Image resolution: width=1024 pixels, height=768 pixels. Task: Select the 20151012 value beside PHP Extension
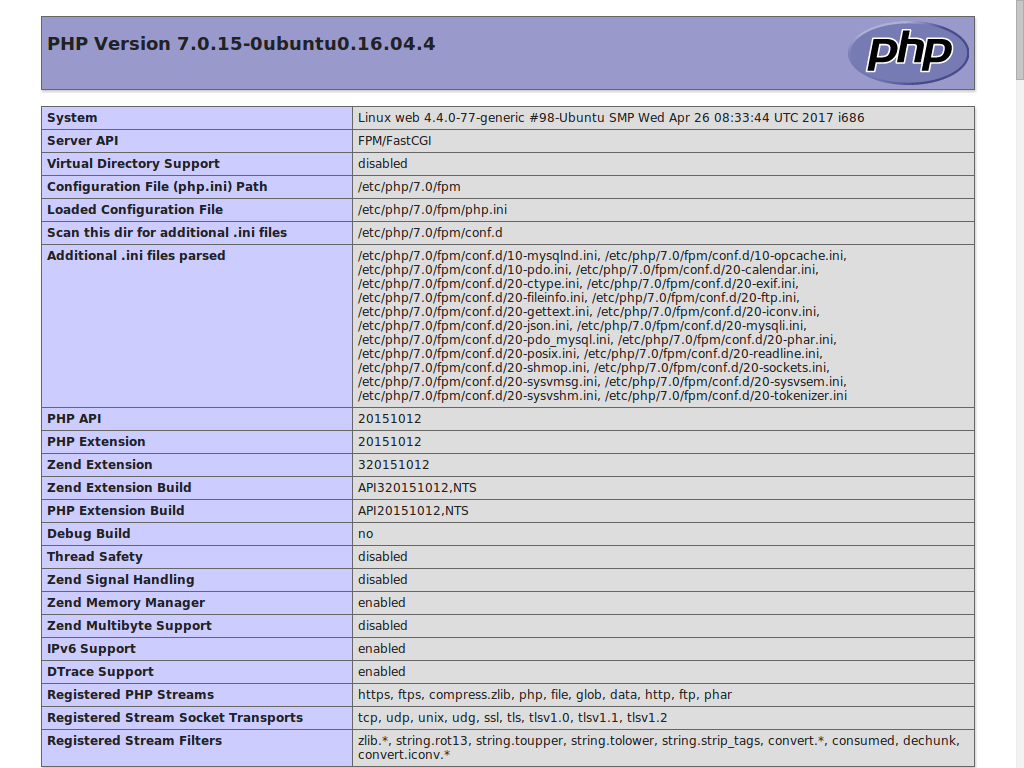click(390, 441)
